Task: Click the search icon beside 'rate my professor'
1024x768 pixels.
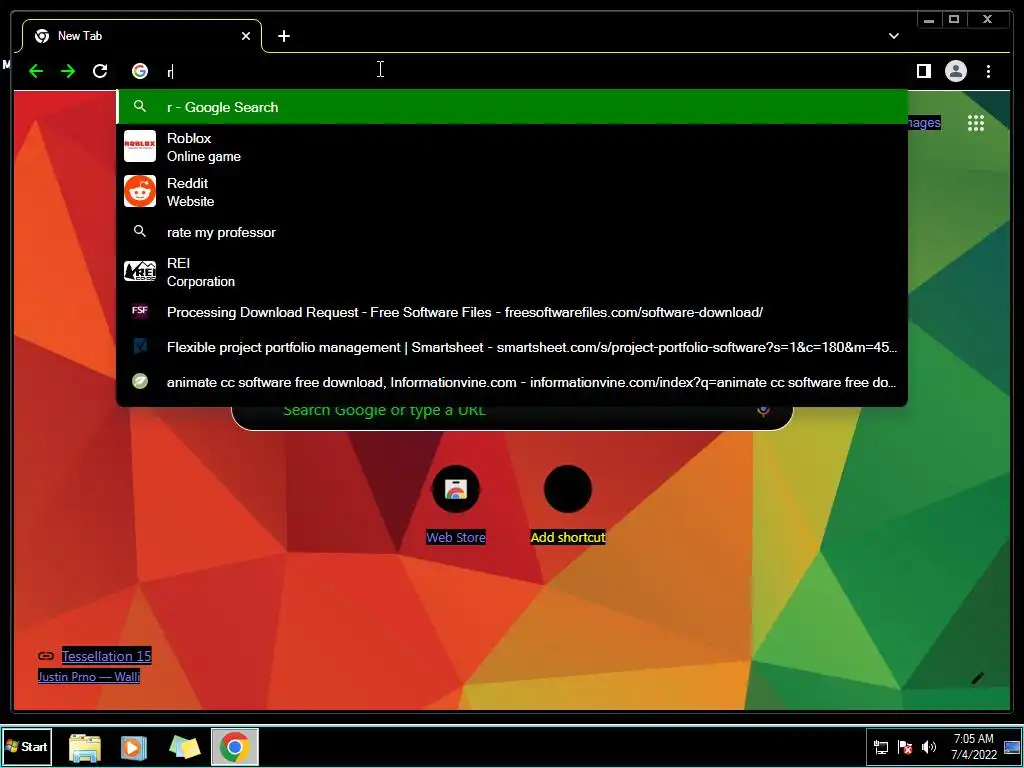Action: tap(140, 231)
